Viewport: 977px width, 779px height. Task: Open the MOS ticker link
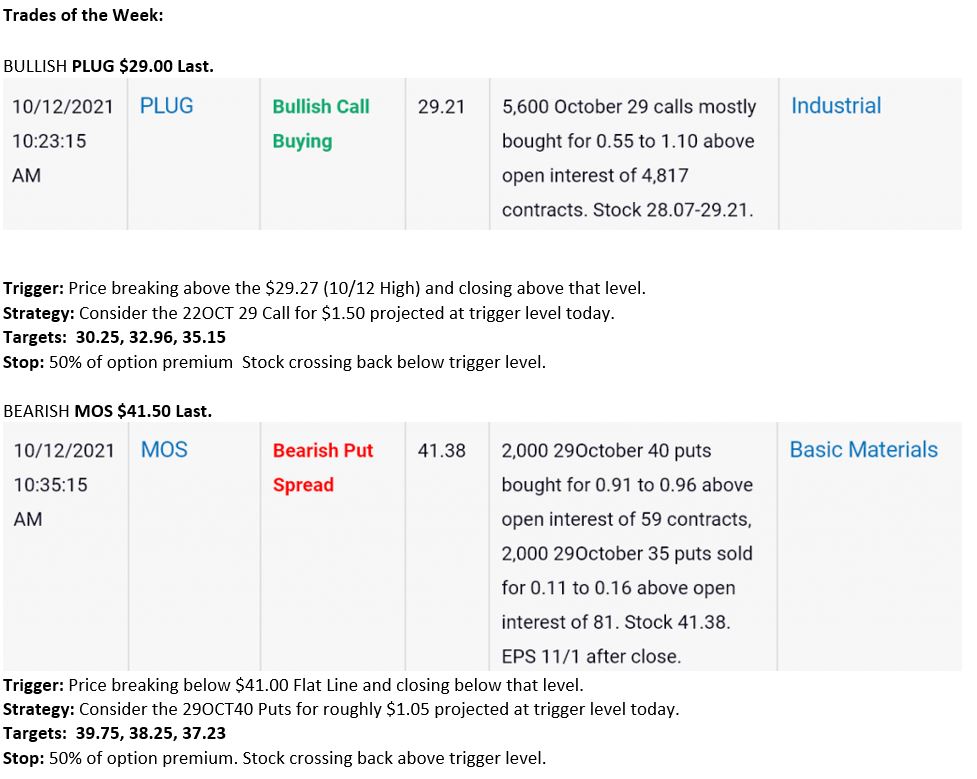[x=164, y=450]
